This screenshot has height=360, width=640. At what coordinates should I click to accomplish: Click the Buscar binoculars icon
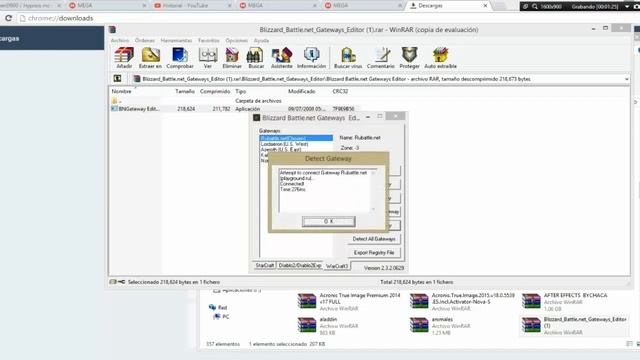click(x=256, y=58)
